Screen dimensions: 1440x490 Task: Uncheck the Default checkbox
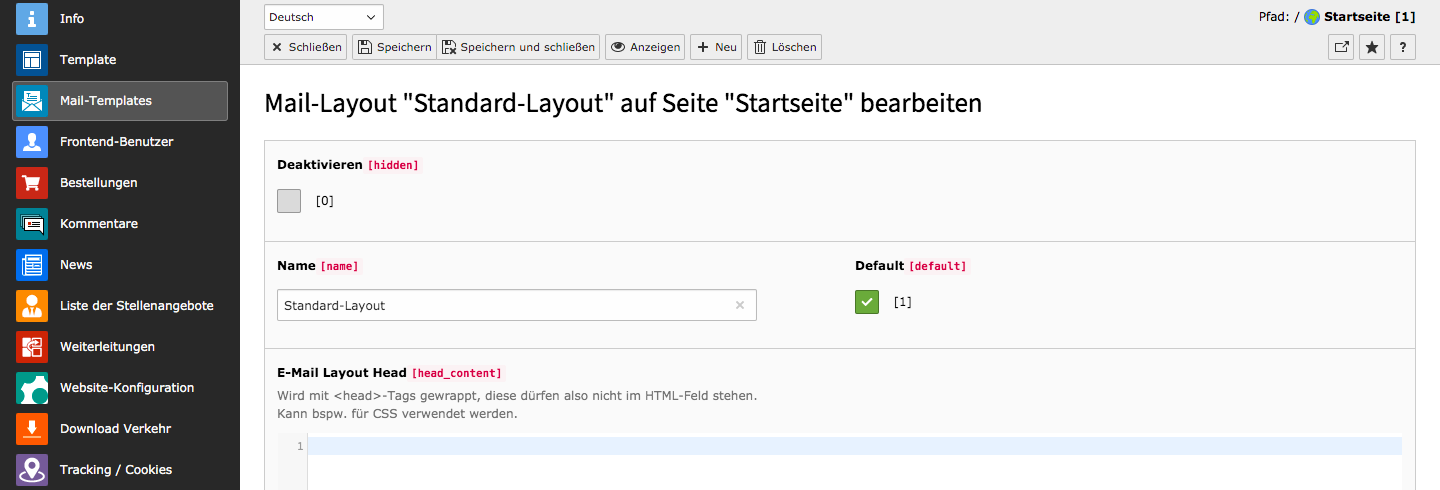pyautogui.click(x=867, y=302)
